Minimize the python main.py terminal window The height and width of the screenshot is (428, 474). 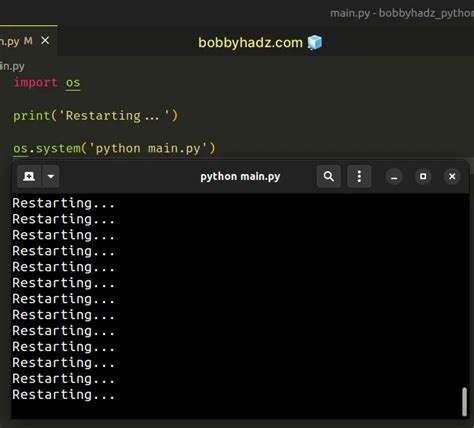[x=394, y=176]
